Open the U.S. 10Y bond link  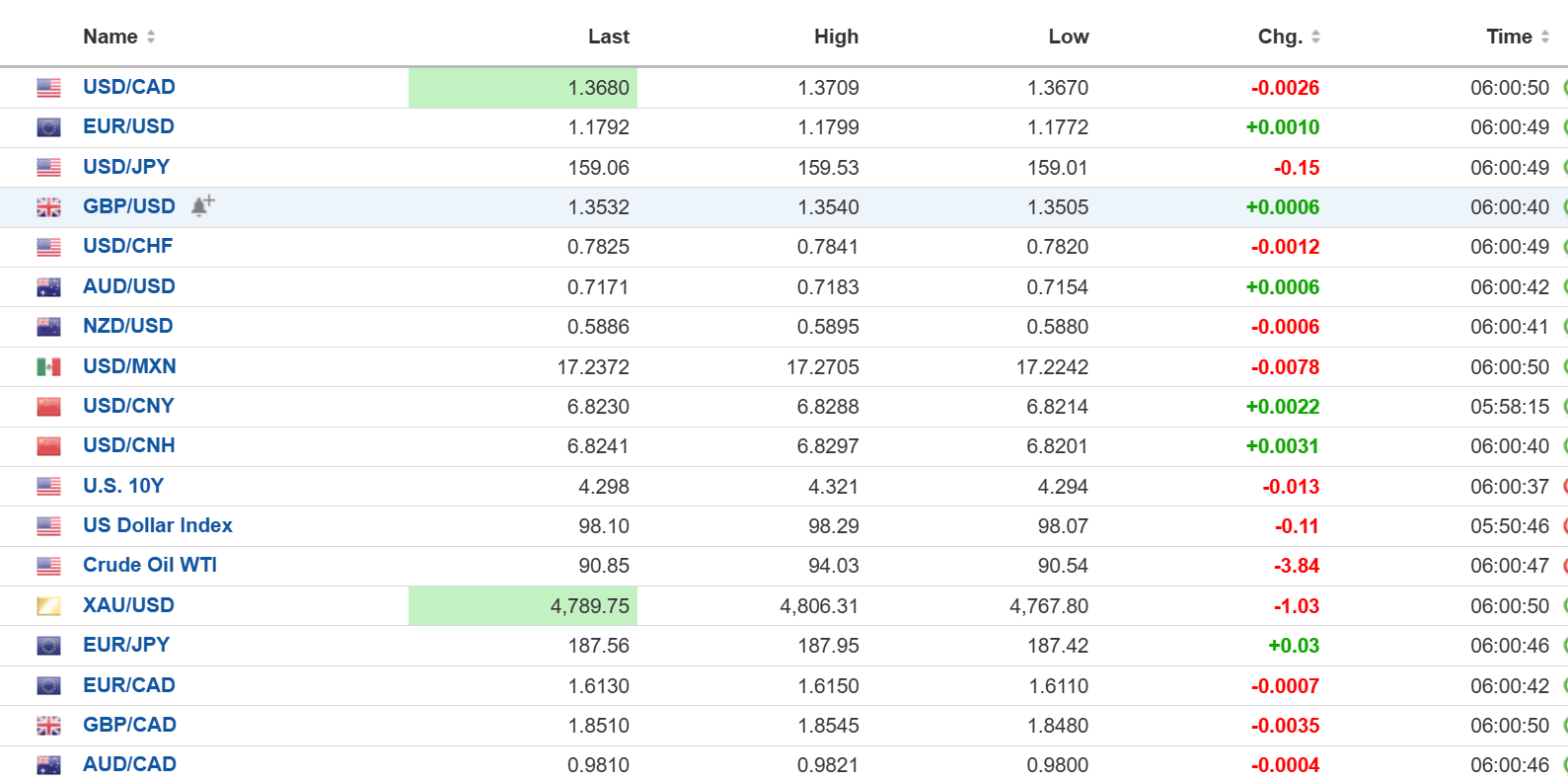pyautogui.click(x=123, y=486)
